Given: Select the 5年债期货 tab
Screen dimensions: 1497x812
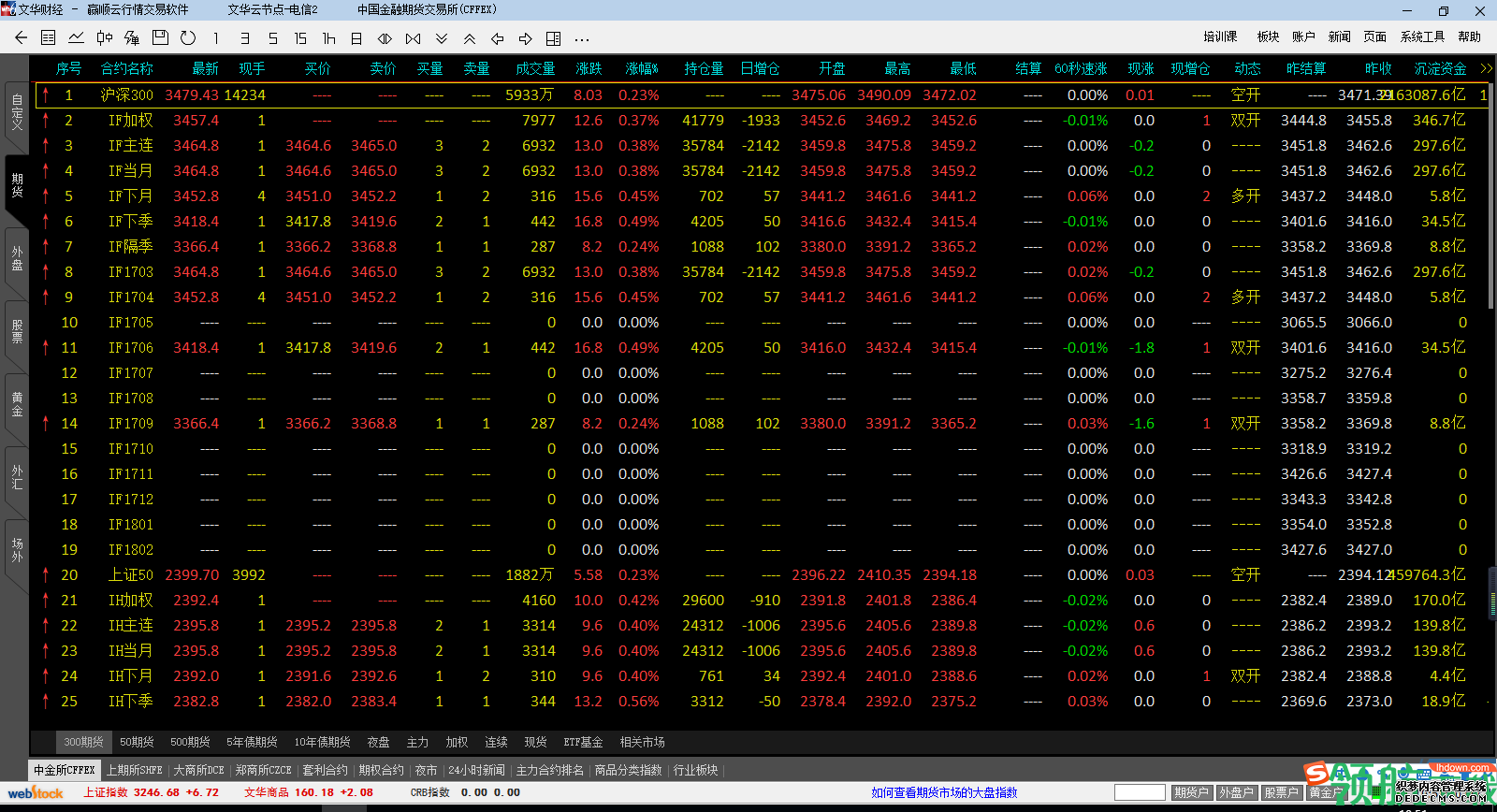Looking at the screenshot, I should coord(252,742).
